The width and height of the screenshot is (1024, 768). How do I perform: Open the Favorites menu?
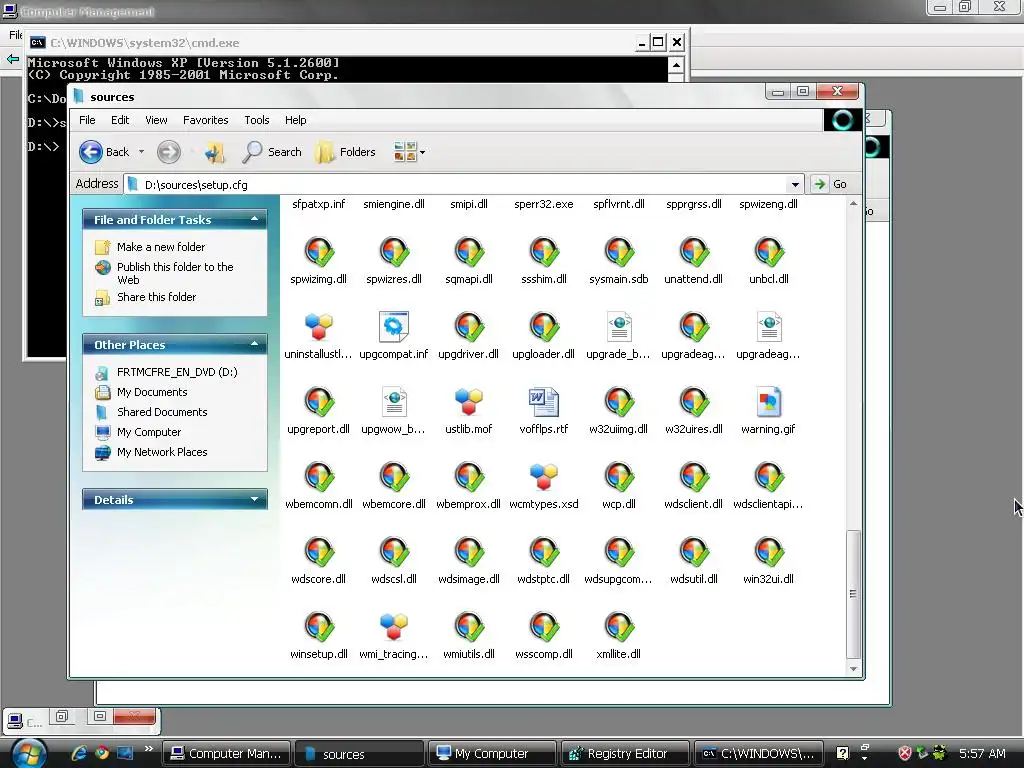(x=206, y=120)
